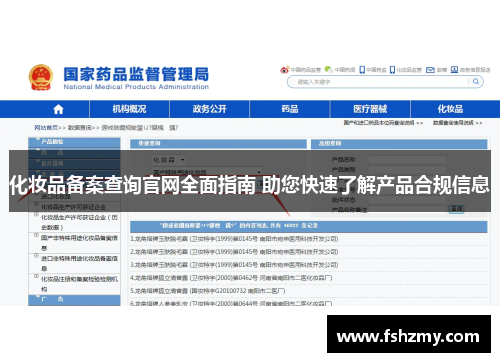Screen dimensions: 500x362
Task: Click the 网站首页 breadcrumb link
Action: pos(46,128)
